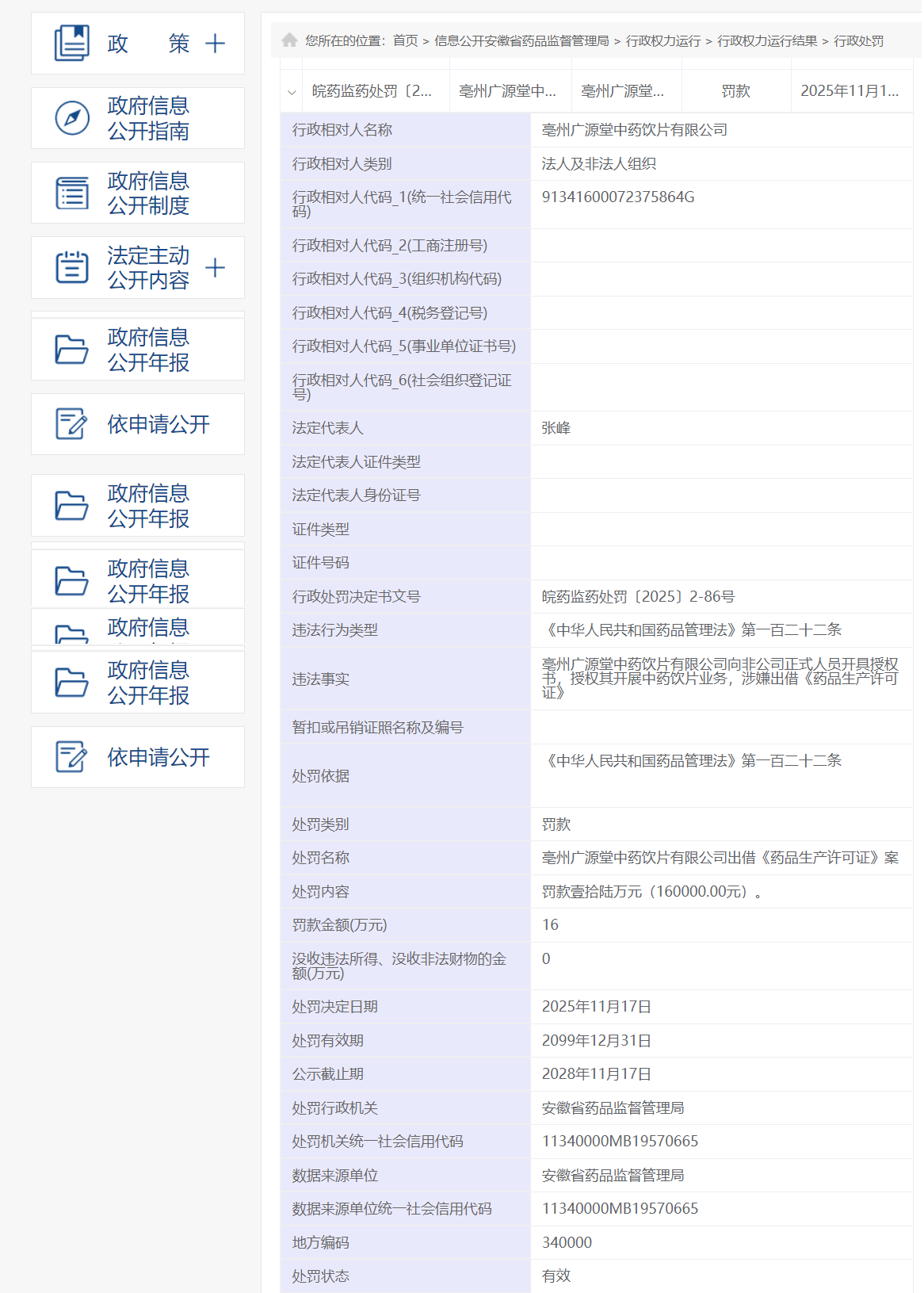Select document number 皖药监药处罚〔2025〕2-86号
The width and height of the screenshot is (924, 1293).
click(x=638, y=597)
